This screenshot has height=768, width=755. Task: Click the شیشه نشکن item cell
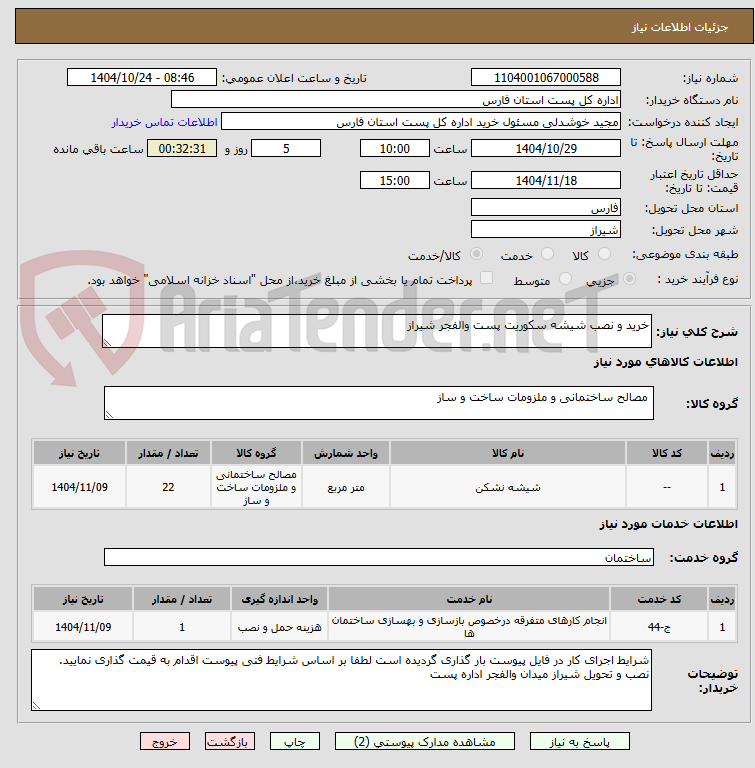click(x=508, y=487)
